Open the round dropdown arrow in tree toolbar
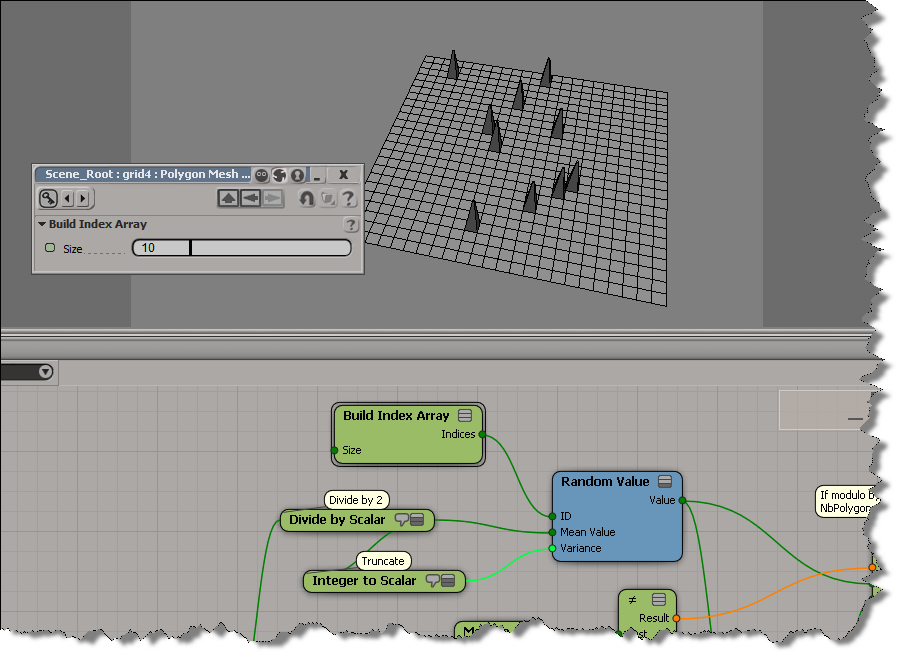 45,372
